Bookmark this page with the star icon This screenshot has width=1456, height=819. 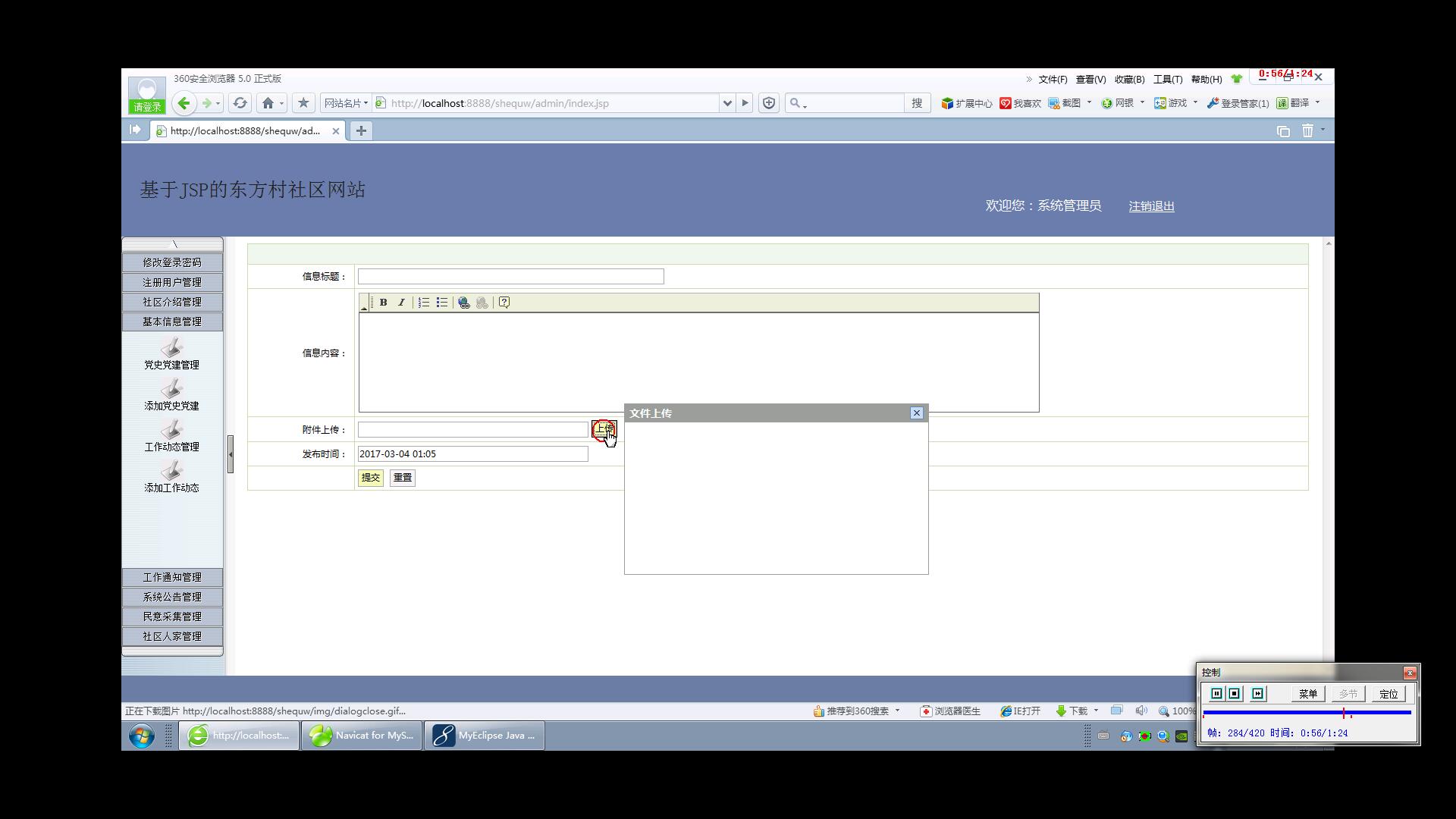(x=303, y=103)
